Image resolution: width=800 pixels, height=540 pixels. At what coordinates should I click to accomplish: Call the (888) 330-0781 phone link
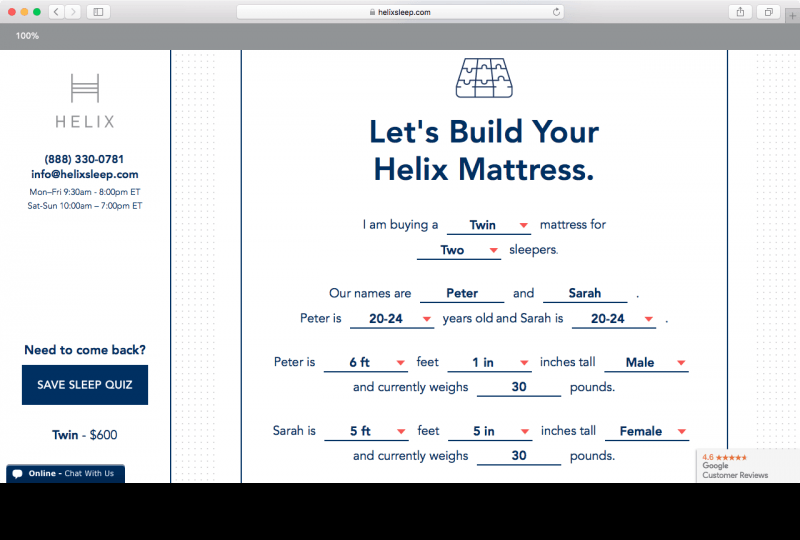pyautogui.click(x=84, y=159)
